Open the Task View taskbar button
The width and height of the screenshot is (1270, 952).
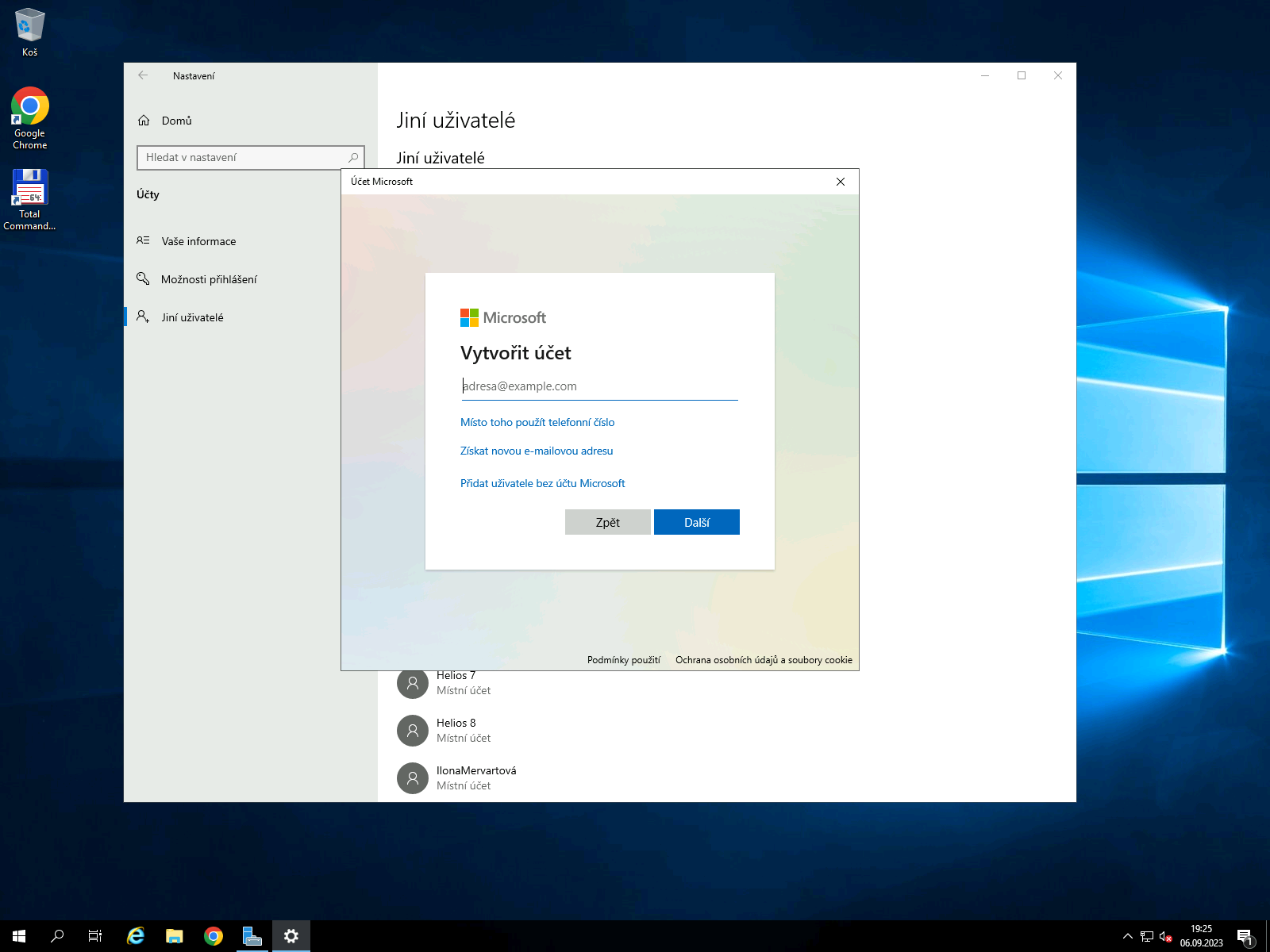95,936
